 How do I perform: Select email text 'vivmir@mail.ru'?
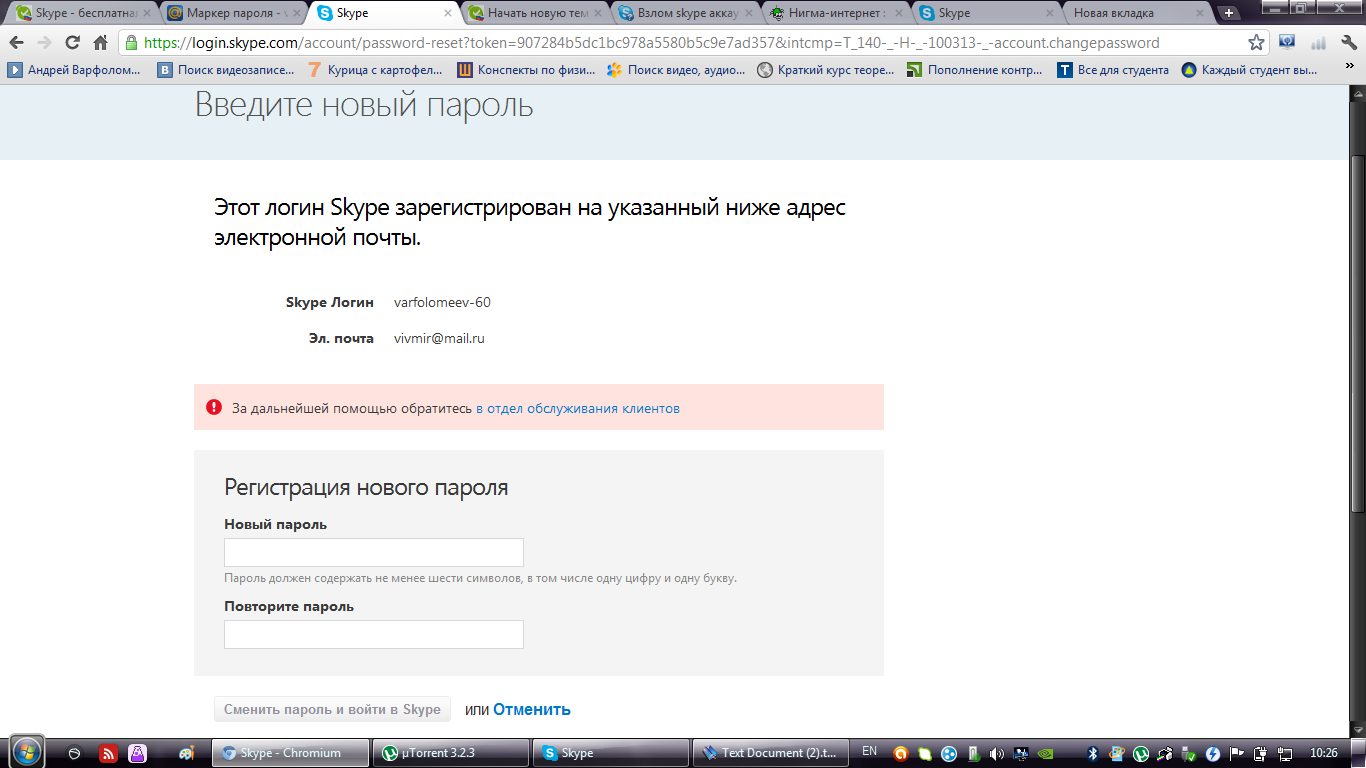(x=439, y=338)
